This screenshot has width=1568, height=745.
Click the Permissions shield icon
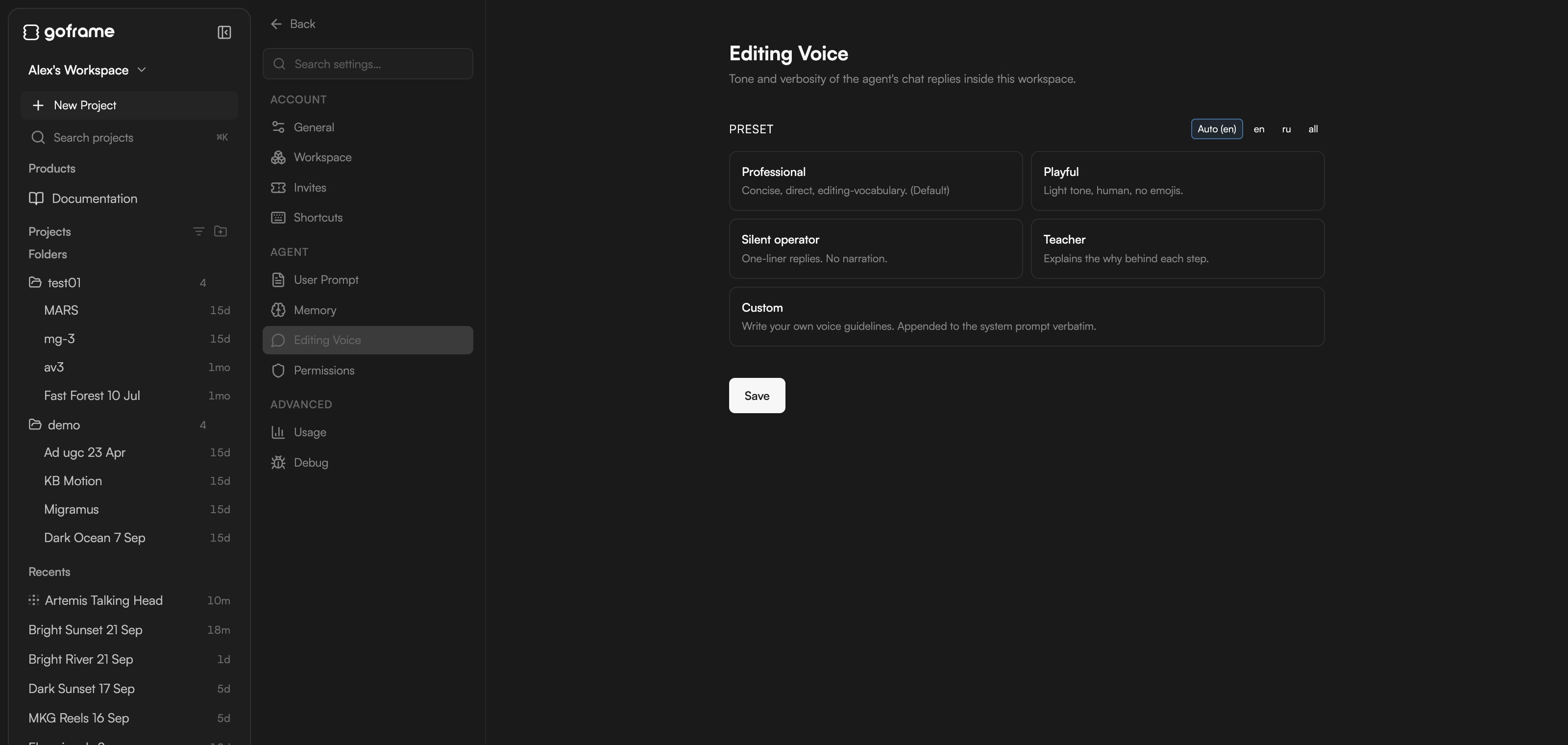[278, 371]
